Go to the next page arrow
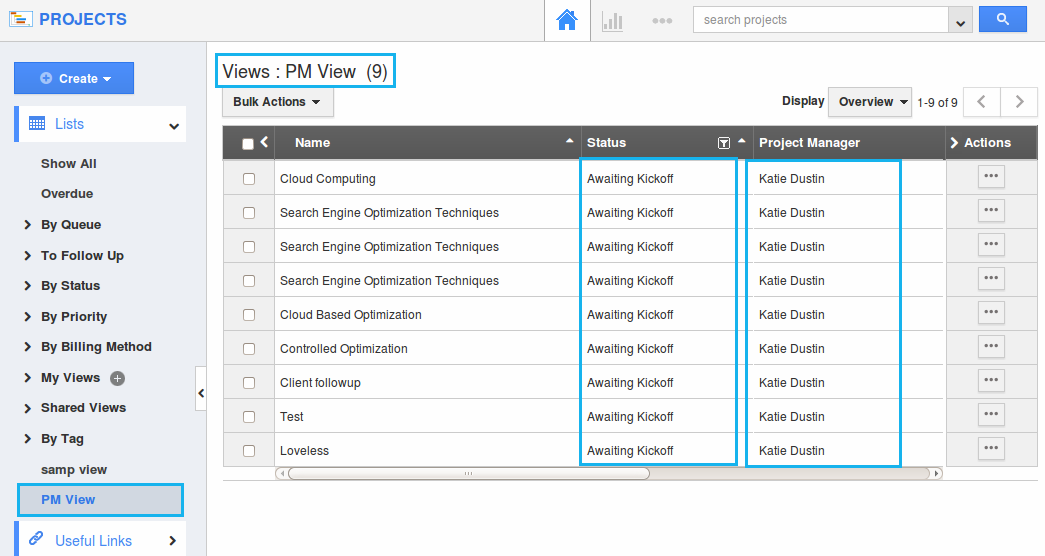1045x556 pixels. (x=1019, y=102)
